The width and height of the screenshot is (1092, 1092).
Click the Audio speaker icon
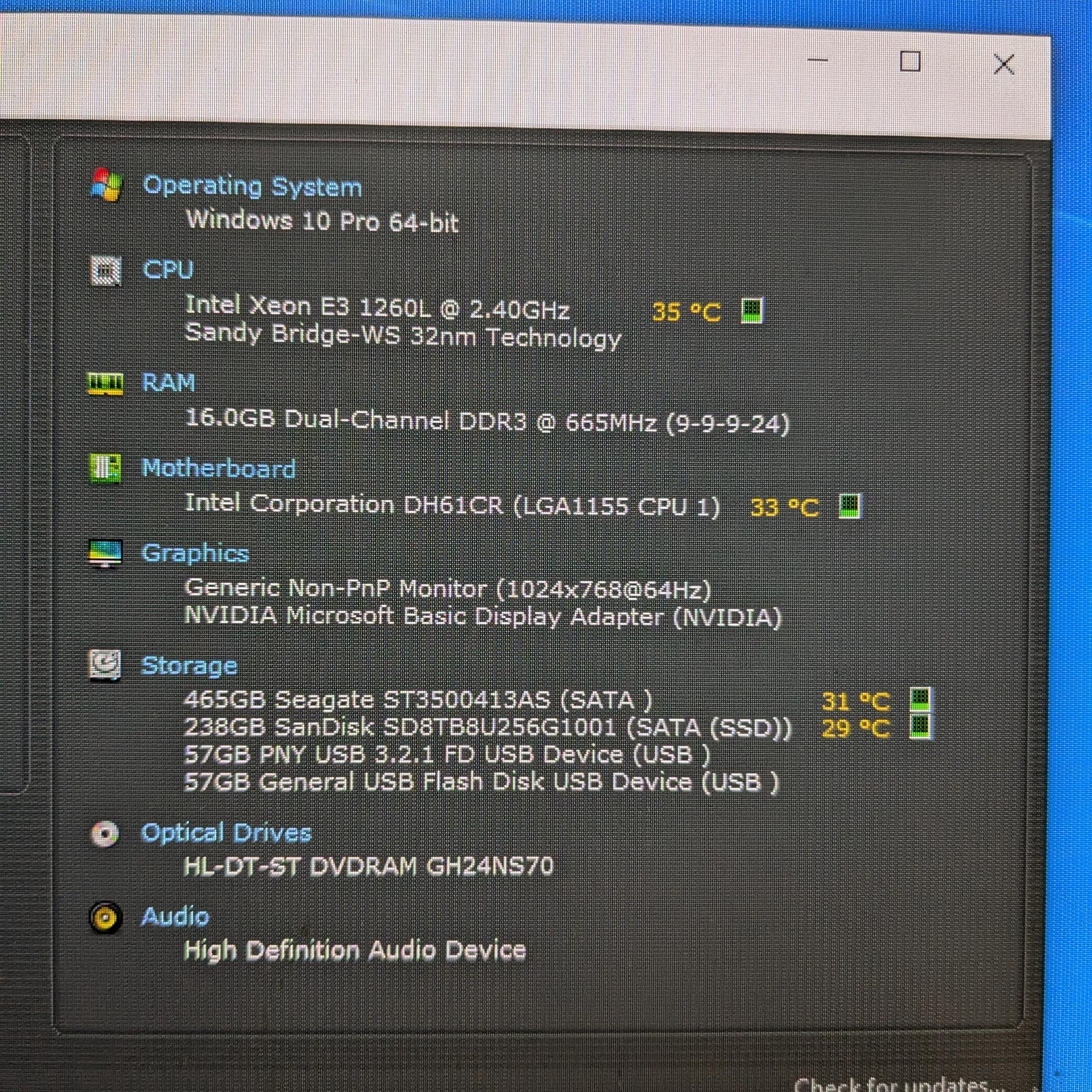click(106, 918)
